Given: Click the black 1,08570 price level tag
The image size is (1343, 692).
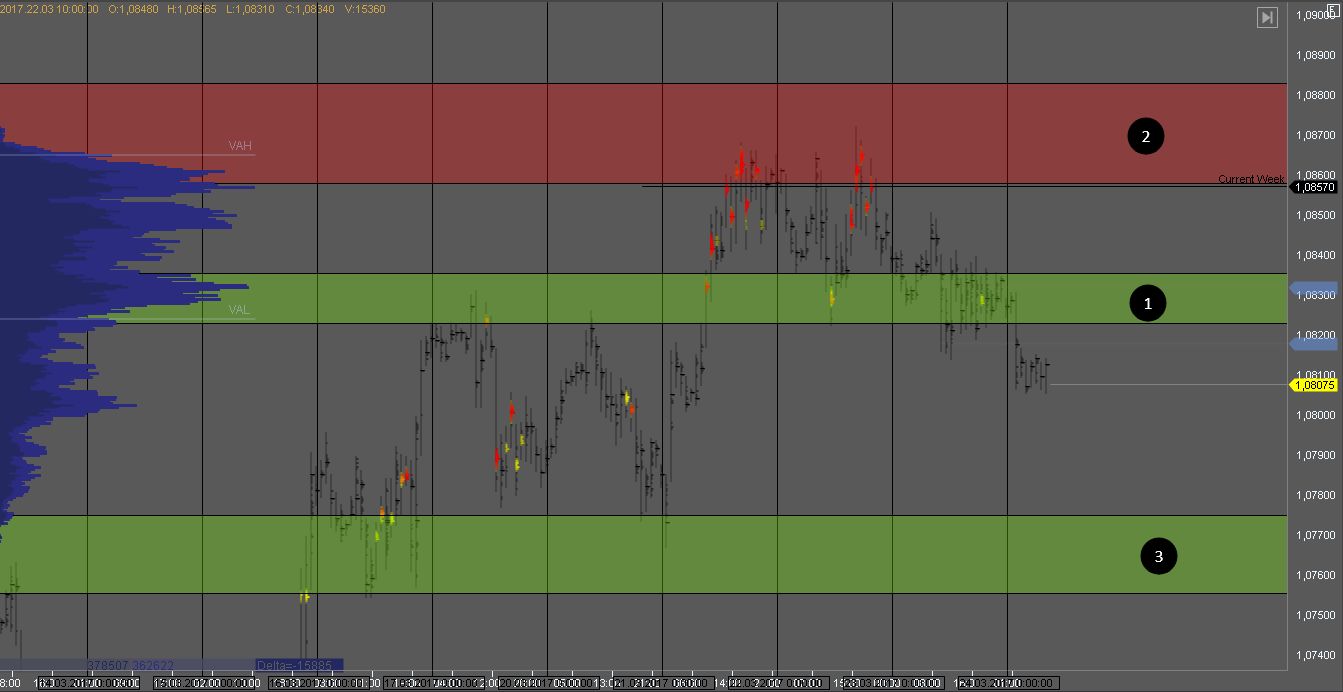Looking at the screenshot, I should click(x=1314, y=187).
